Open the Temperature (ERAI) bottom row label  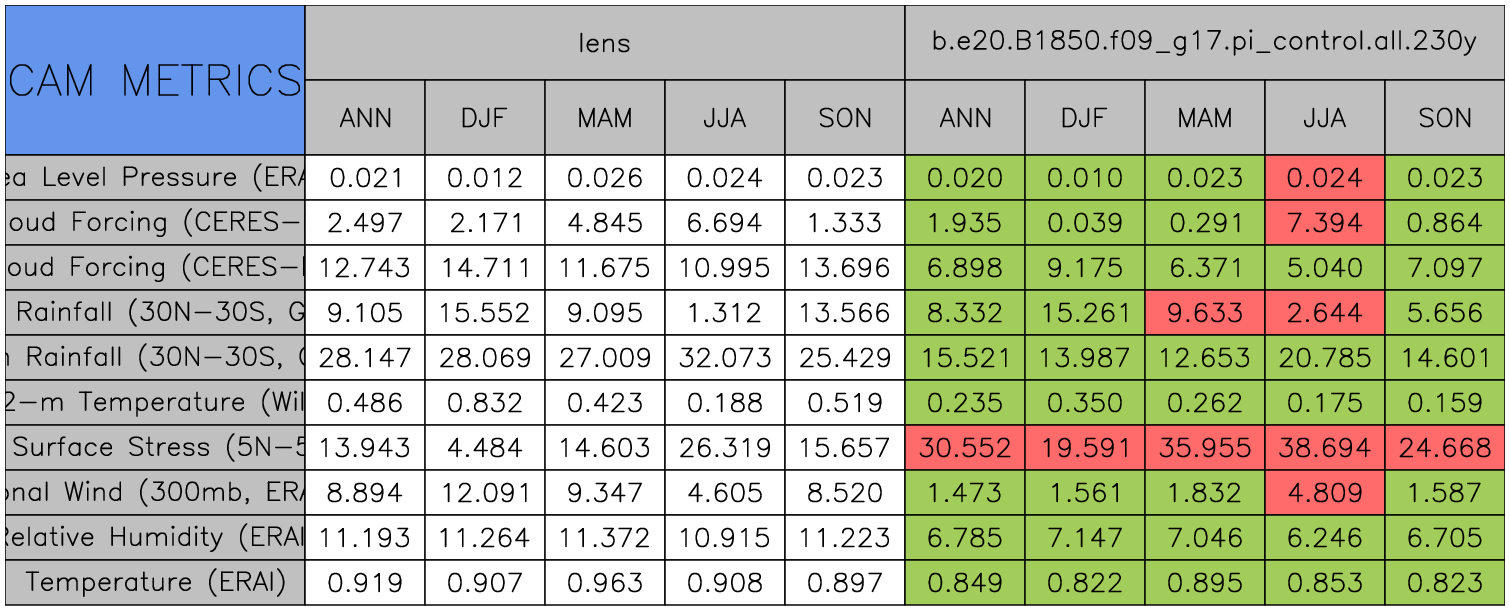pos(154,583)
